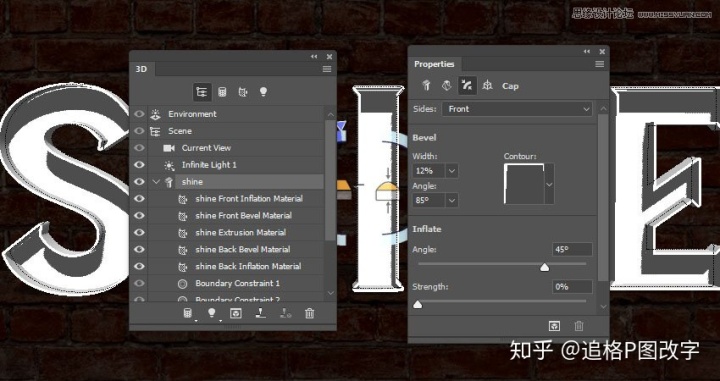Click the Inflate Strength 0% field
720x381 pixels.
click(572, 287)
